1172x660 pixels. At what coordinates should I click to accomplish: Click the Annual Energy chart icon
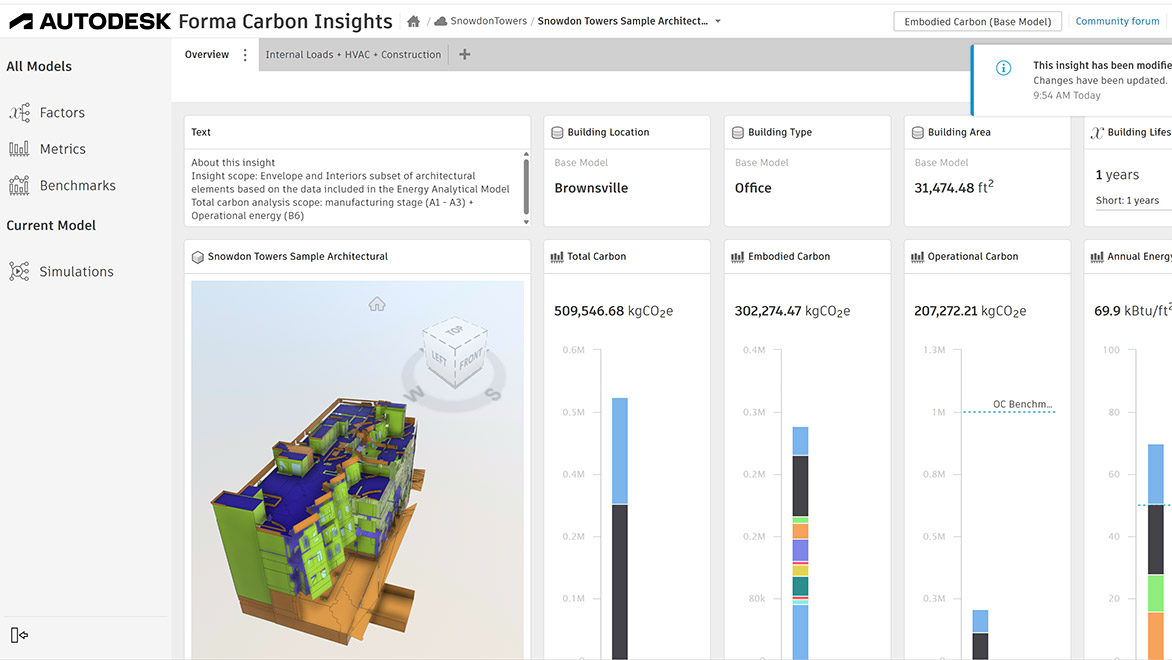(x=1097, y=257)
